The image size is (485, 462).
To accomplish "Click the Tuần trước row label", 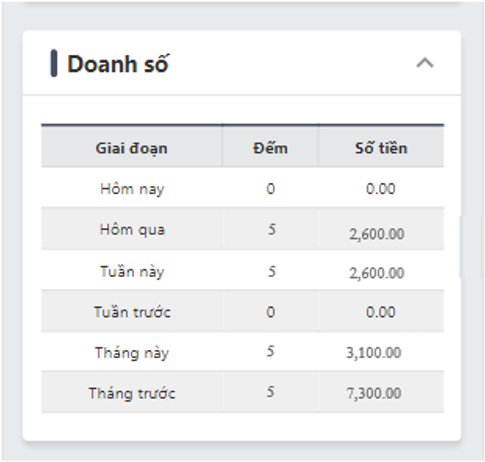I will [132, 312].
